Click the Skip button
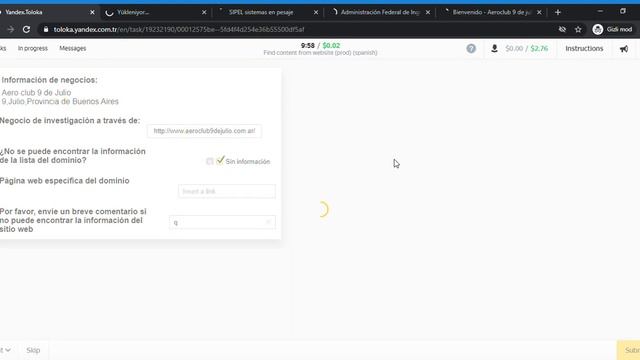640x360 pixels. tap(33, 350)
